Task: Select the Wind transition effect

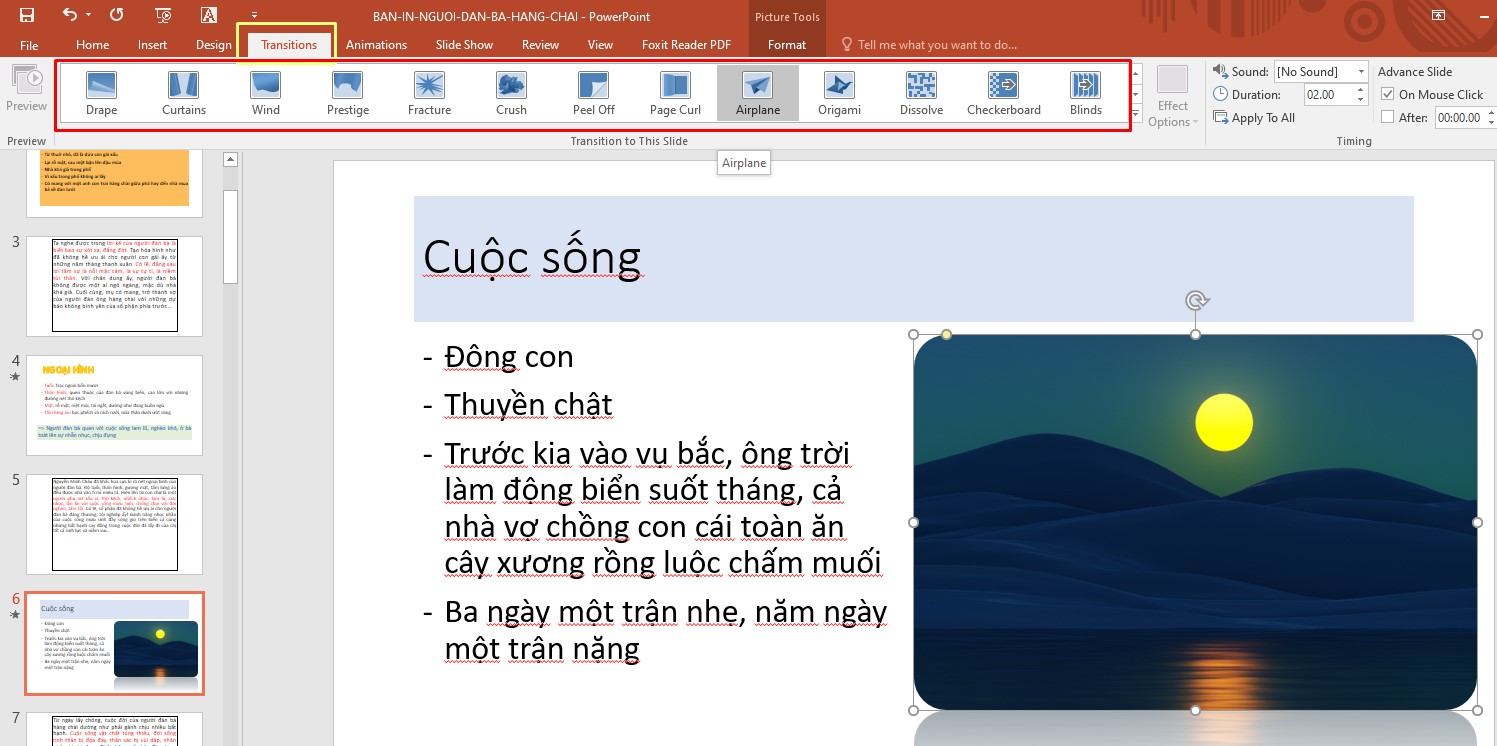Action: tap(265, 92)
